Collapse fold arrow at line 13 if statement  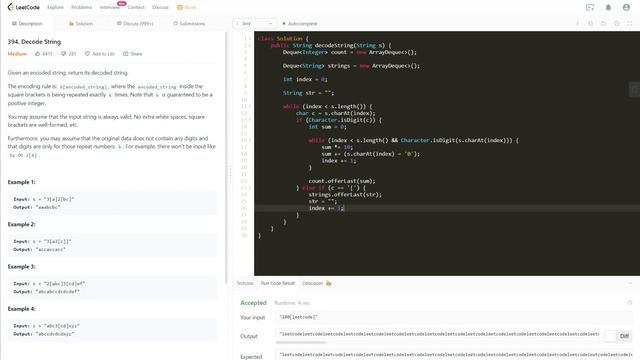(x=250, y=120)
